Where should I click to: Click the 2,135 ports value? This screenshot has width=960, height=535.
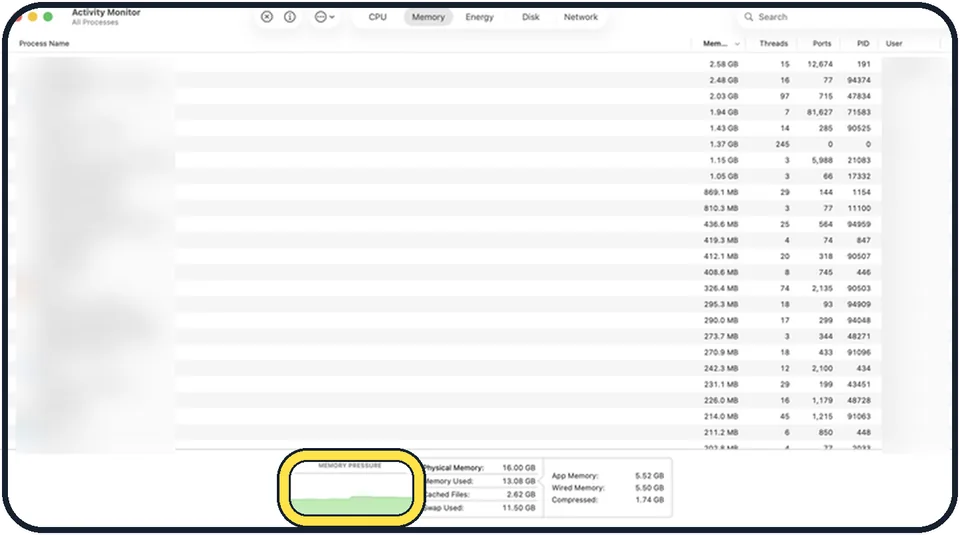click(822, 288)
